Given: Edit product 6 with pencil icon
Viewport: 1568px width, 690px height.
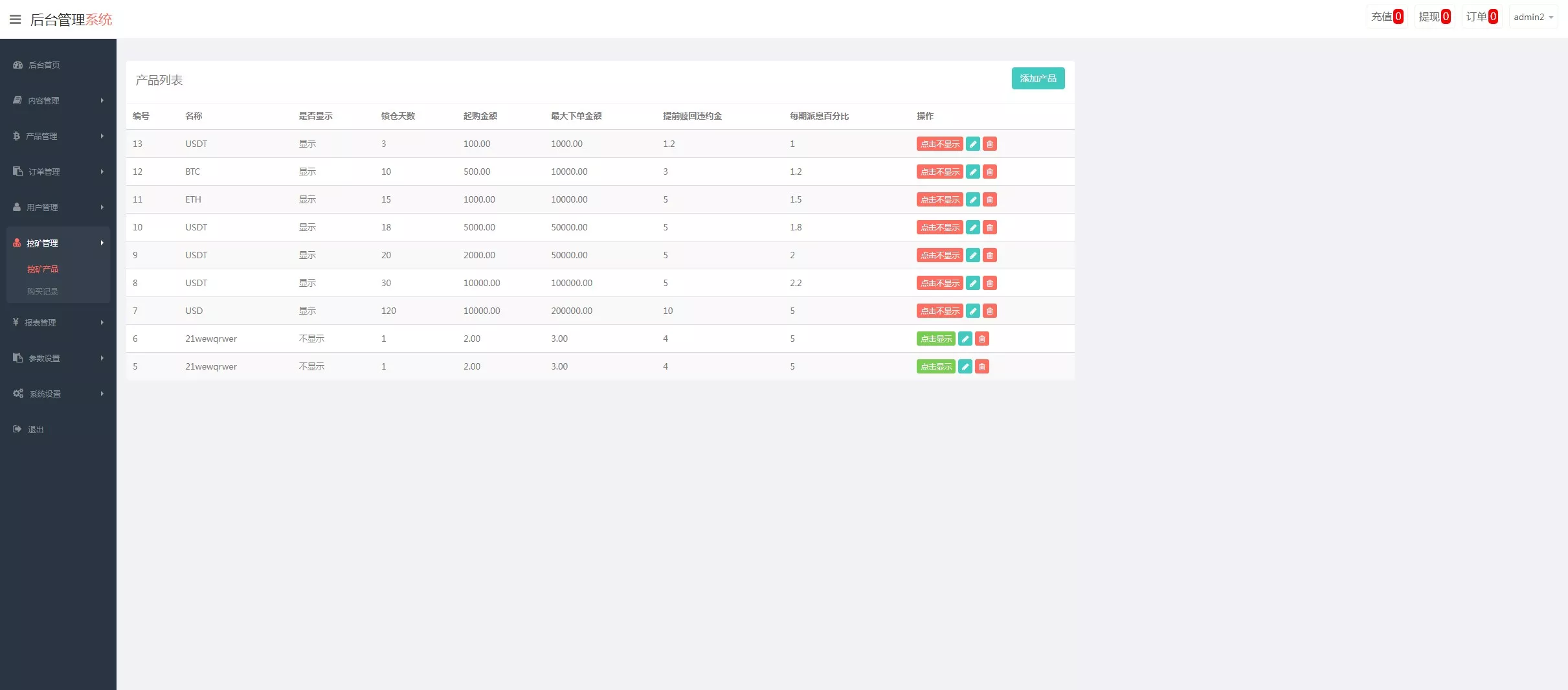Looking at the screenshot, I should click(965, 339).
